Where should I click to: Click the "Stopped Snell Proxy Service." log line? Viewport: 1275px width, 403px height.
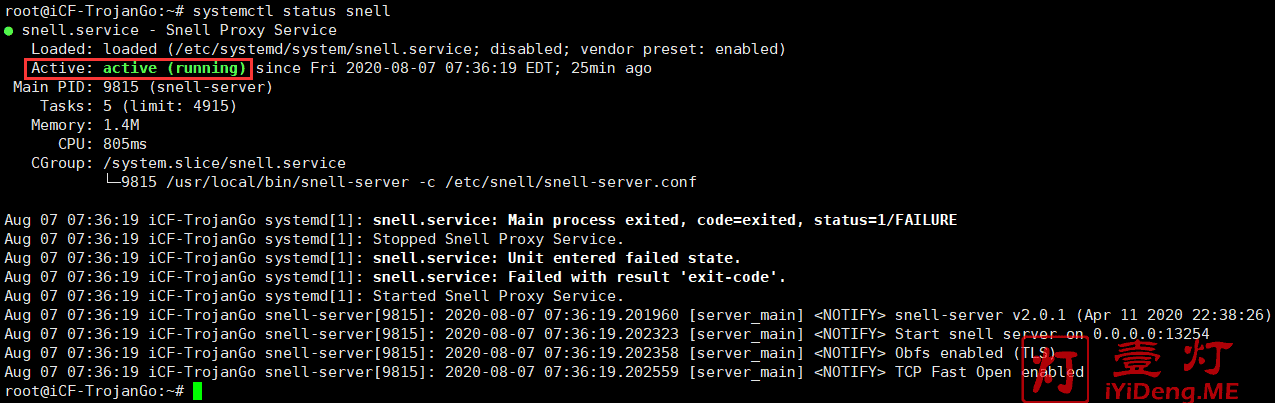498,239
